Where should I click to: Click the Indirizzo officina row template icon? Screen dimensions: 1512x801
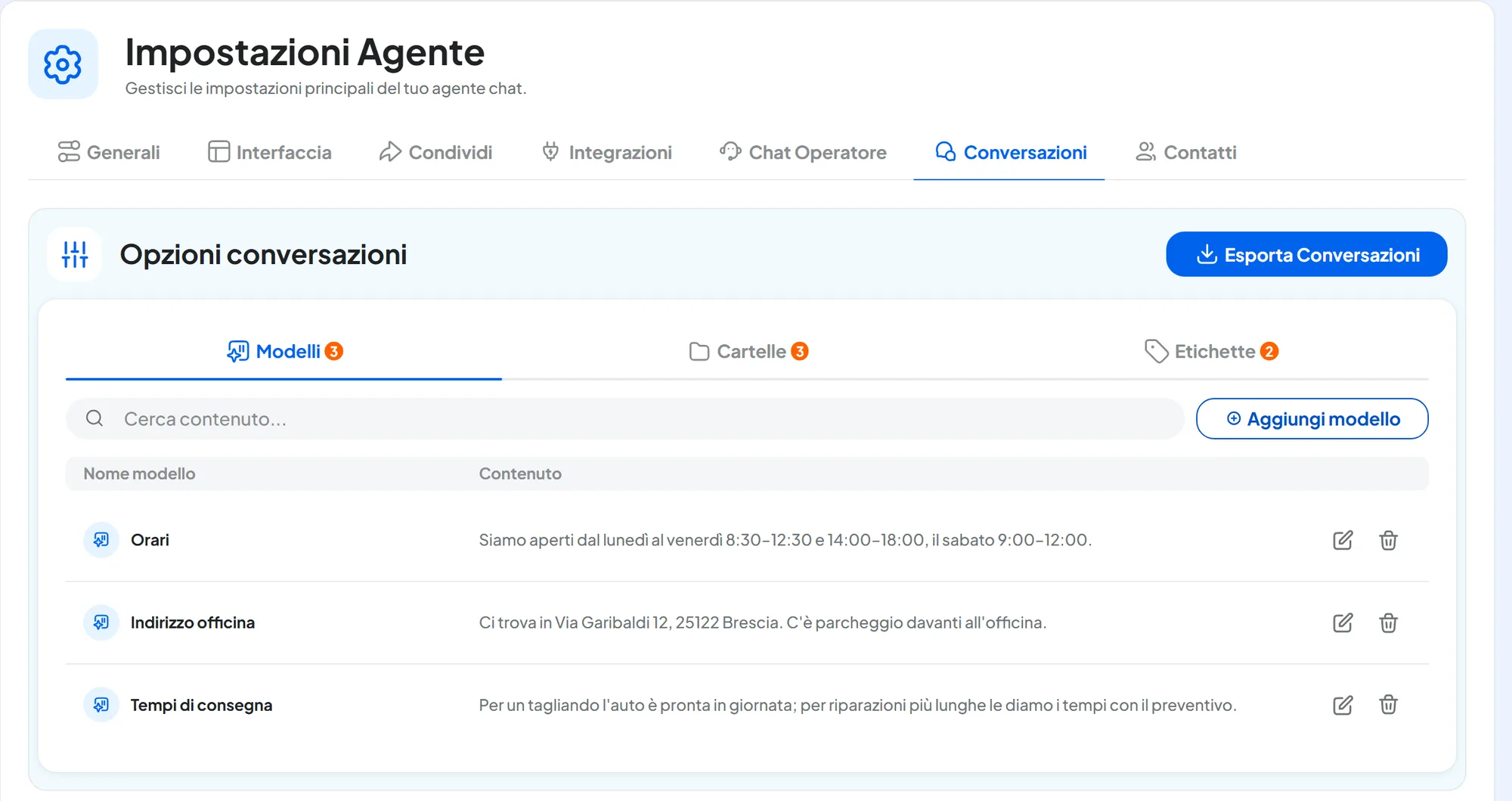point(101,622)
